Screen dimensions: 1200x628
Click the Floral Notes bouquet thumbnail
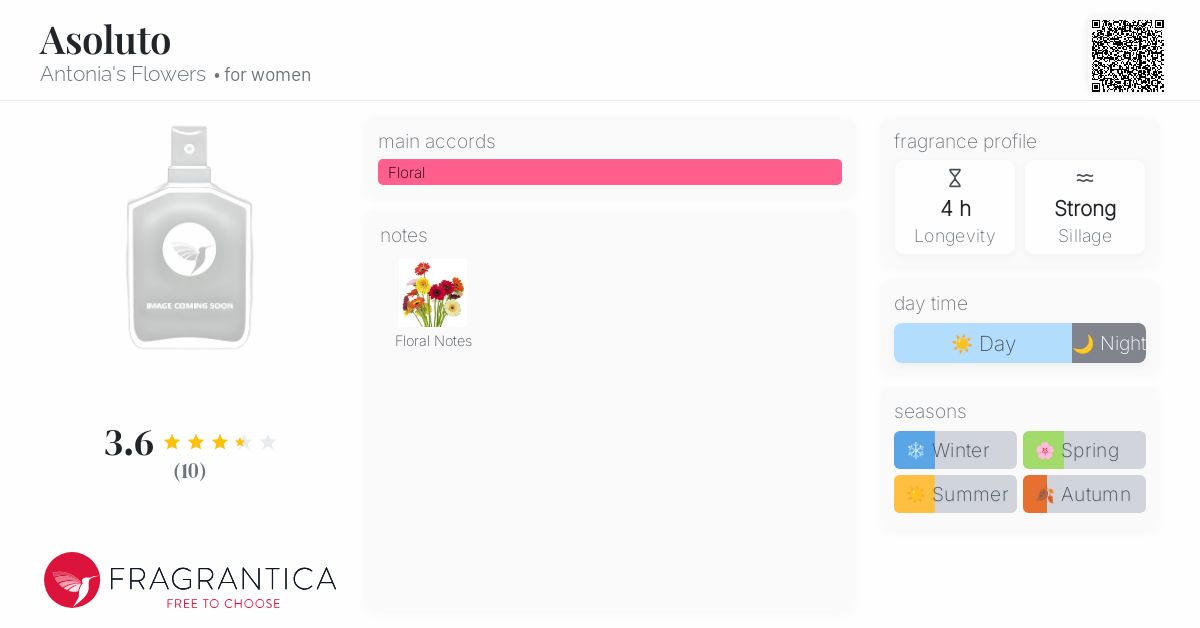point(433,293)
